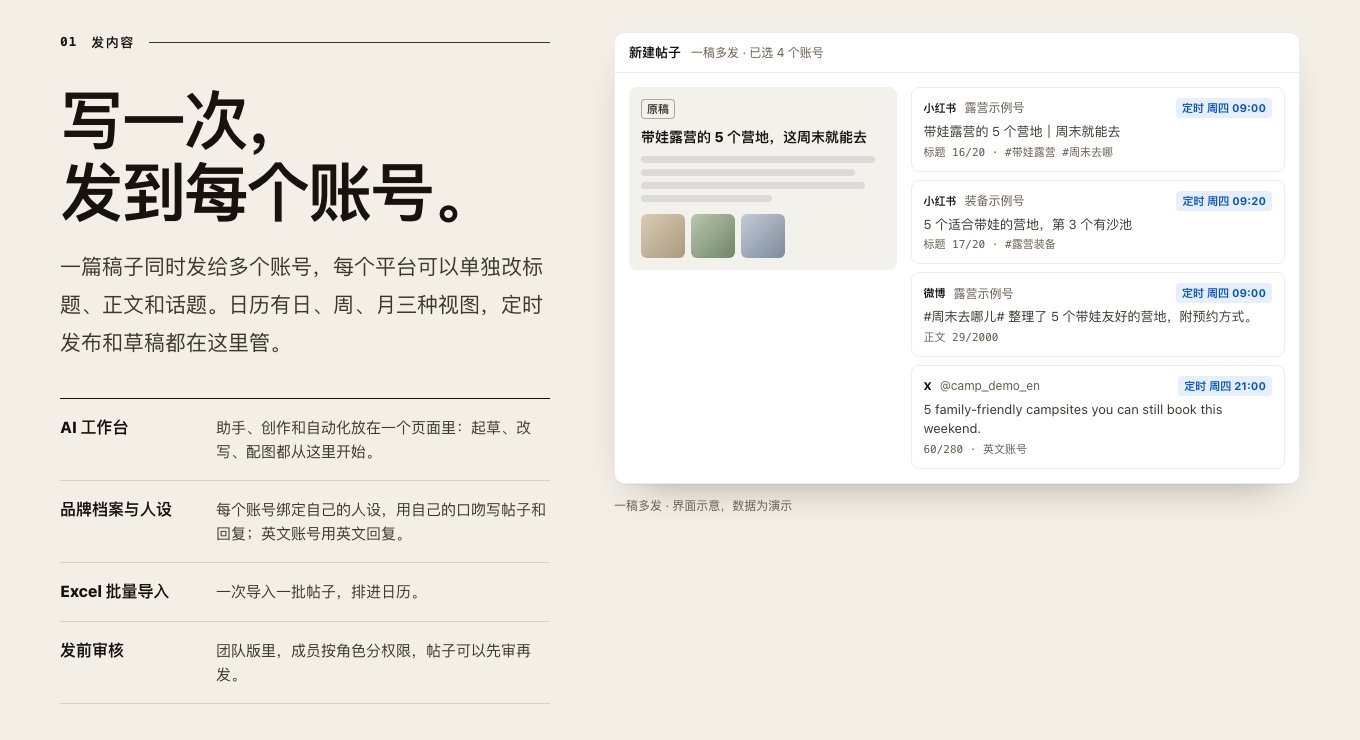The image size is (1360, 740).
Task: Click the 正文 29/2000 character count
Action: pos(960,337)
